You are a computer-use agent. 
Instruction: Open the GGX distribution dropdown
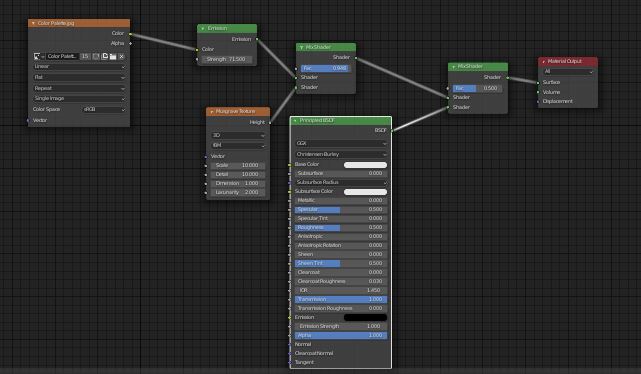[341, 143]
